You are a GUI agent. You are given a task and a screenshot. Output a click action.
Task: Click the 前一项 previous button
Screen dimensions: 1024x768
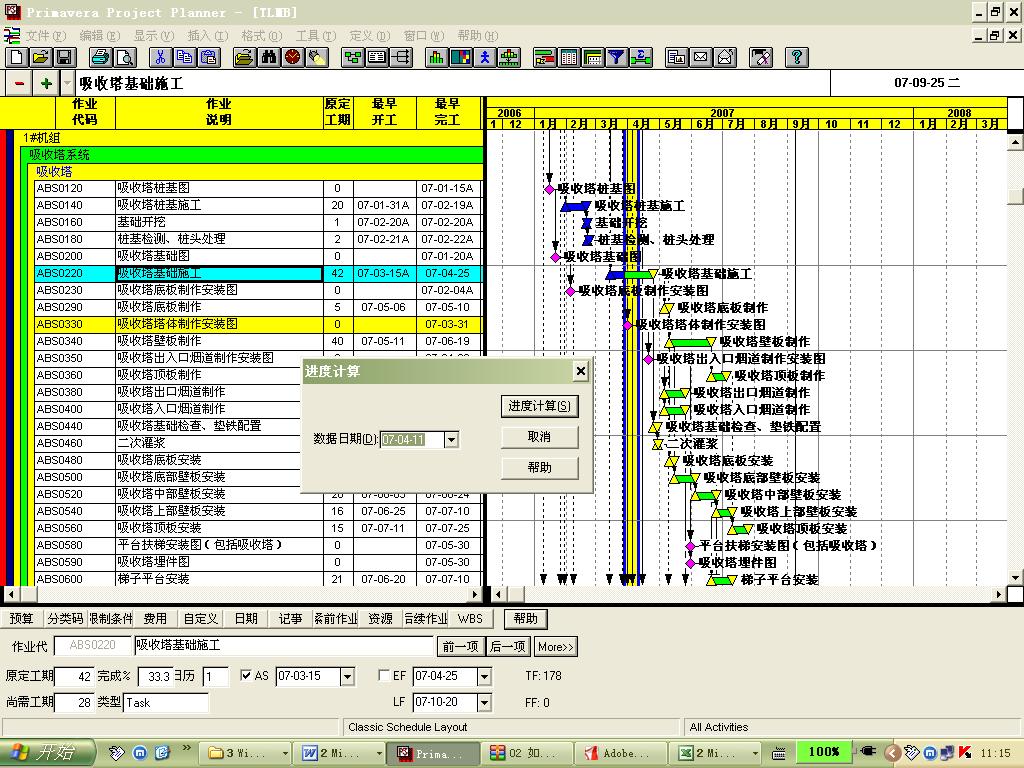[x=460, y=647]
